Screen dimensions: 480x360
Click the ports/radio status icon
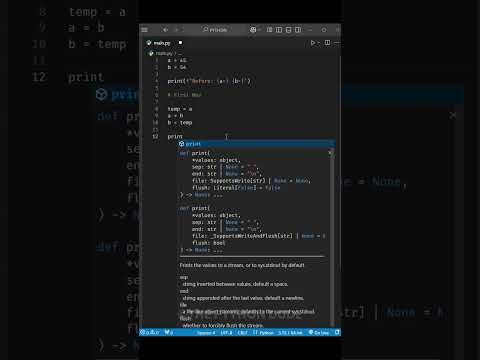tap(169, 332)
